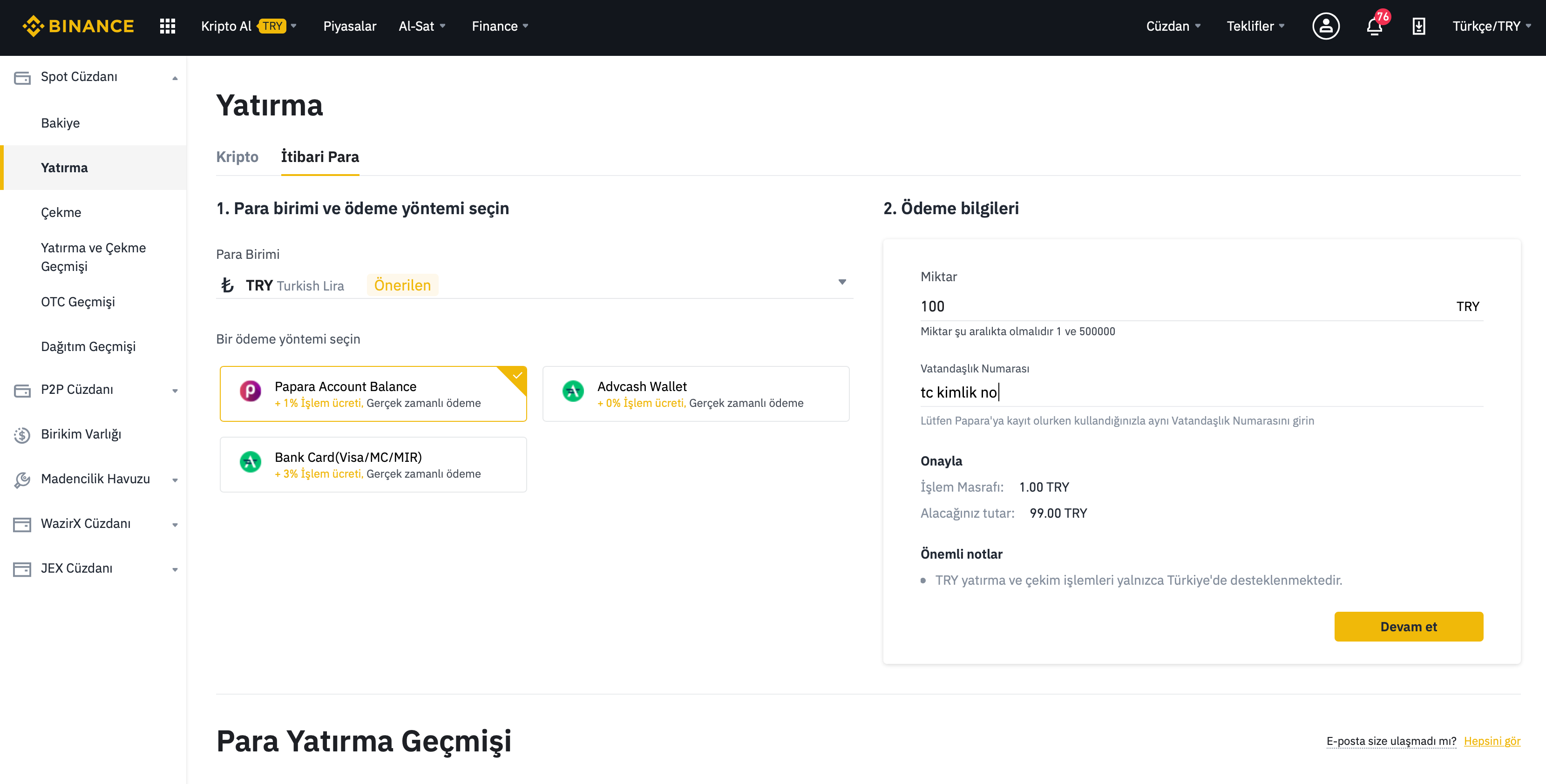This screenshot has width=1546, height=784.
Task: Click the P2P Cüzdanı wallet icon
Action: (22, 391)
